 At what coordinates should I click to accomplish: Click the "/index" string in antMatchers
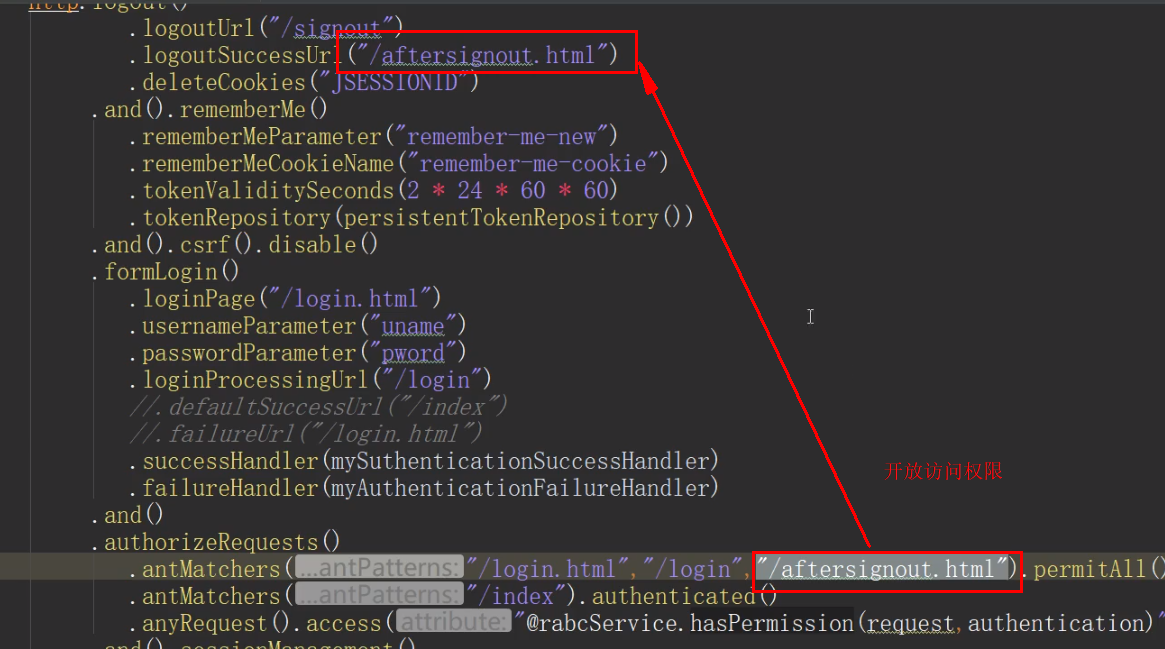(516, 596)
